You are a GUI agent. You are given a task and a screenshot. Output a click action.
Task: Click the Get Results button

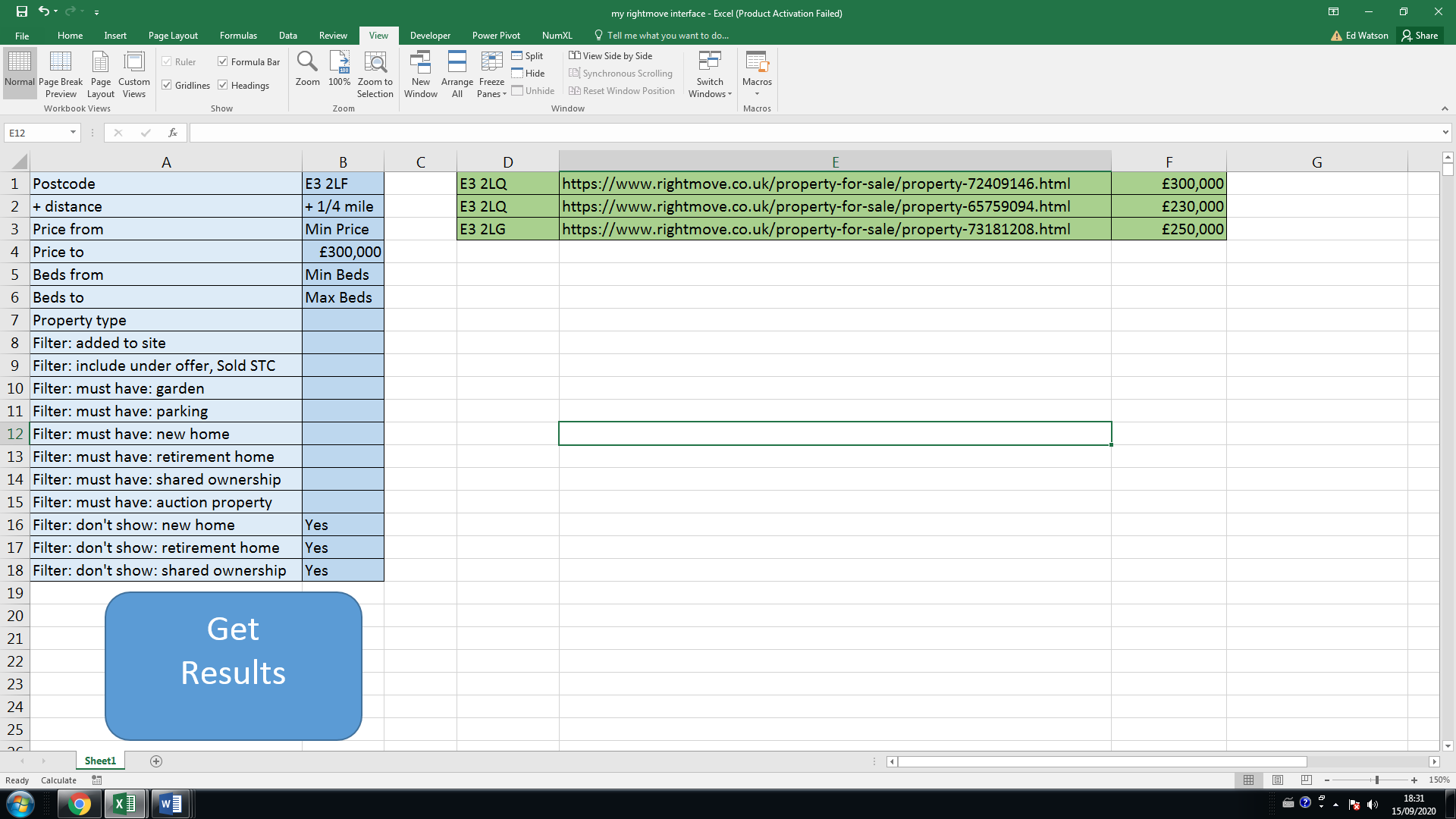(234, 666)
